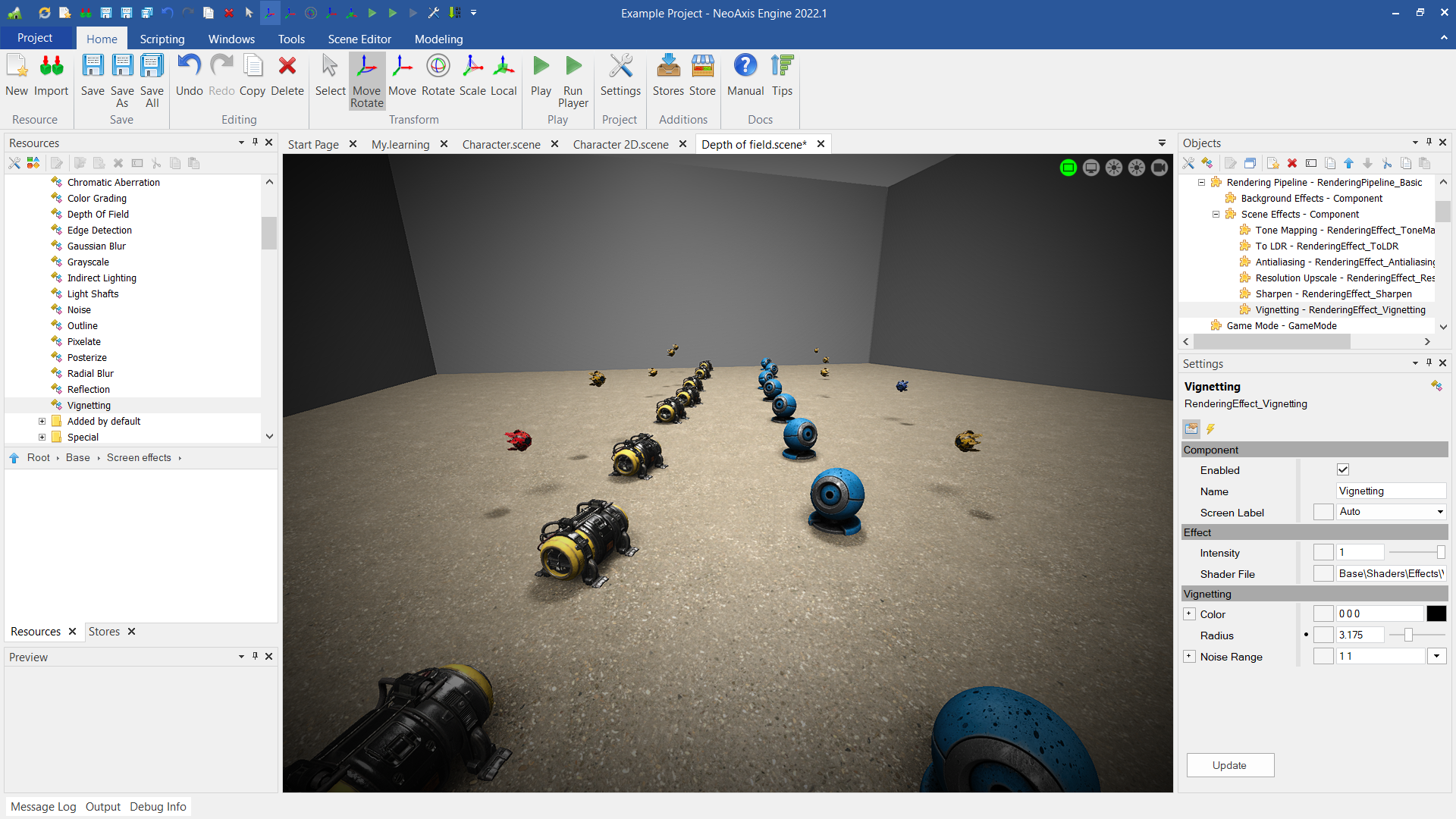Open the Debug Info panel button

tap(158, 807)
